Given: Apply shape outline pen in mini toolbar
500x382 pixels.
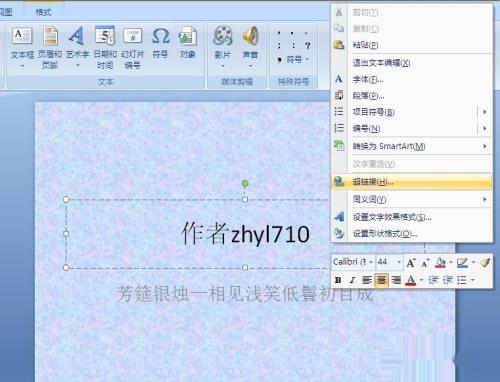Looking at the screenshot, I should (462, 263).
